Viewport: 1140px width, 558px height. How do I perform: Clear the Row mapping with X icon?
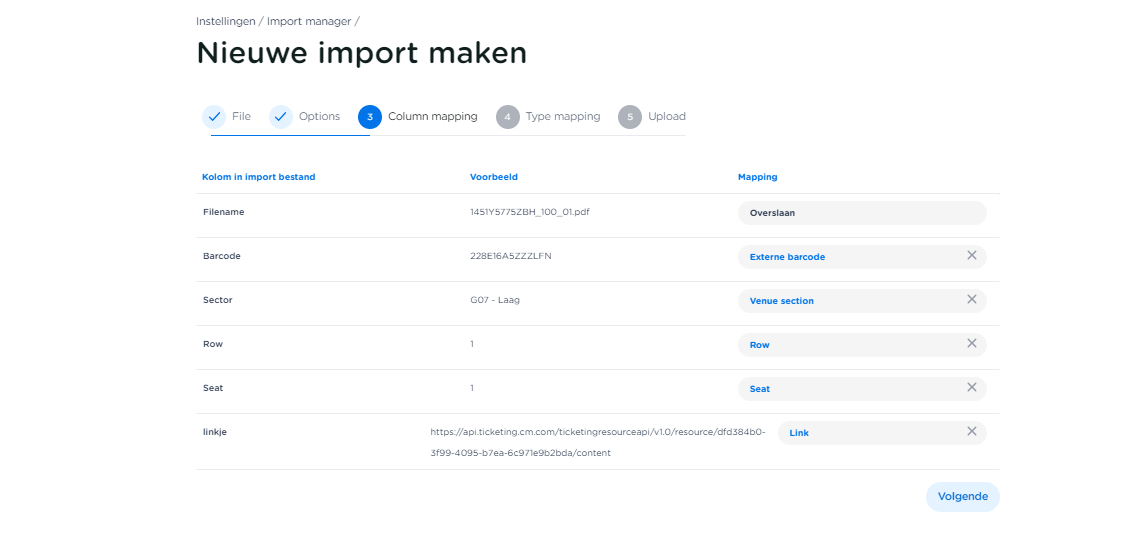[x=971, y=344]
